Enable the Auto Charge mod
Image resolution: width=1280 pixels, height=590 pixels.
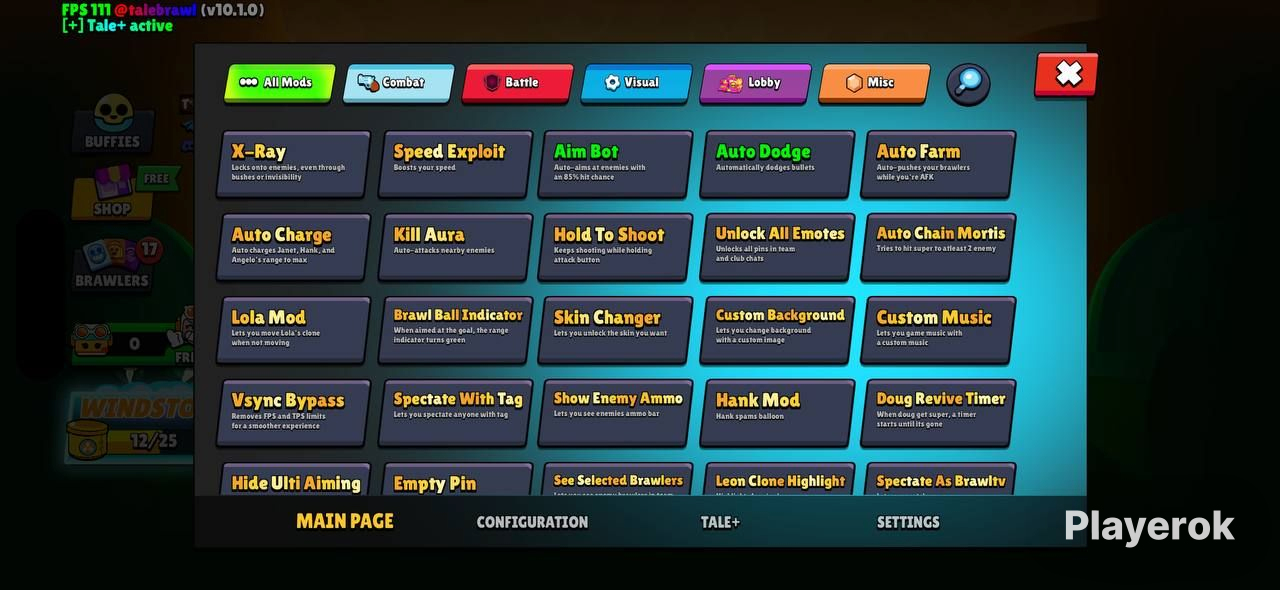pyautogui.click(x=293, y=247)
